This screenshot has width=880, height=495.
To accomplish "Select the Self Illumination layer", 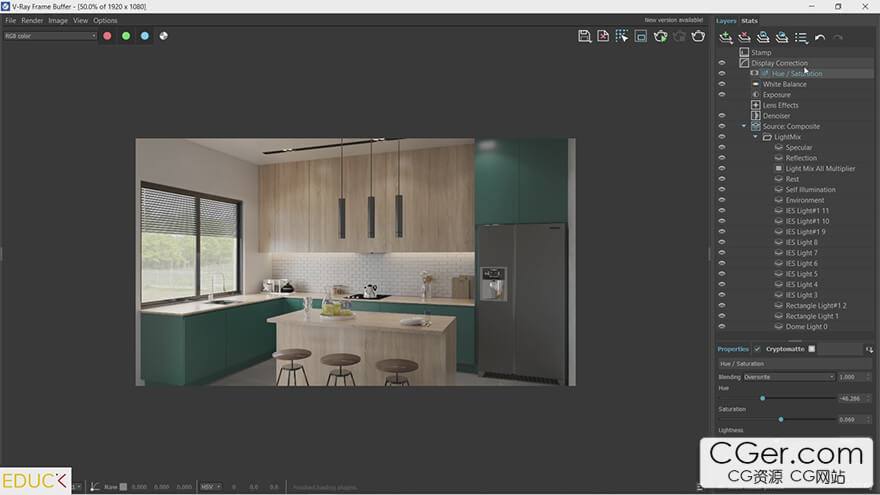I will pyautogui.click(x=810, y=190).
